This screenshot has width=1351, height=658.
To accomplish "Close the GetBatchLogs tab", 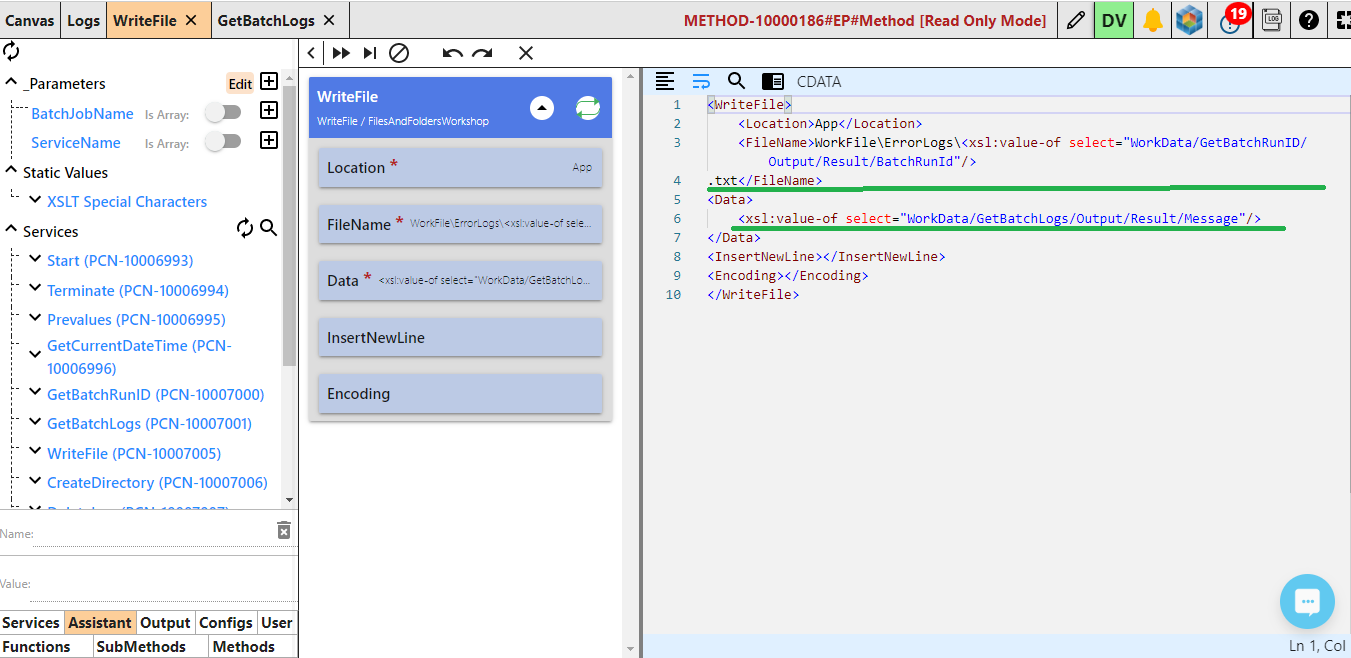I will point(329,20).
